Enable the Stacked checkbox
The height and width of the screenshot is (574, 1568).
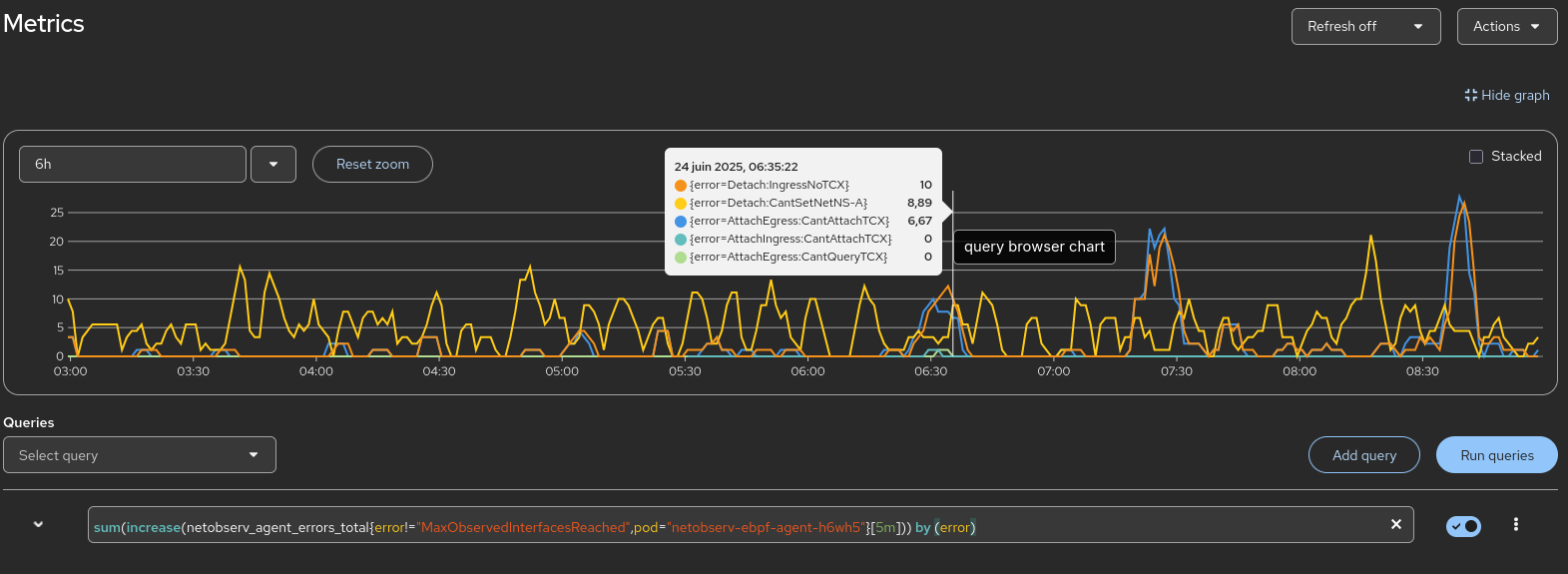(x=1476, y=157)
